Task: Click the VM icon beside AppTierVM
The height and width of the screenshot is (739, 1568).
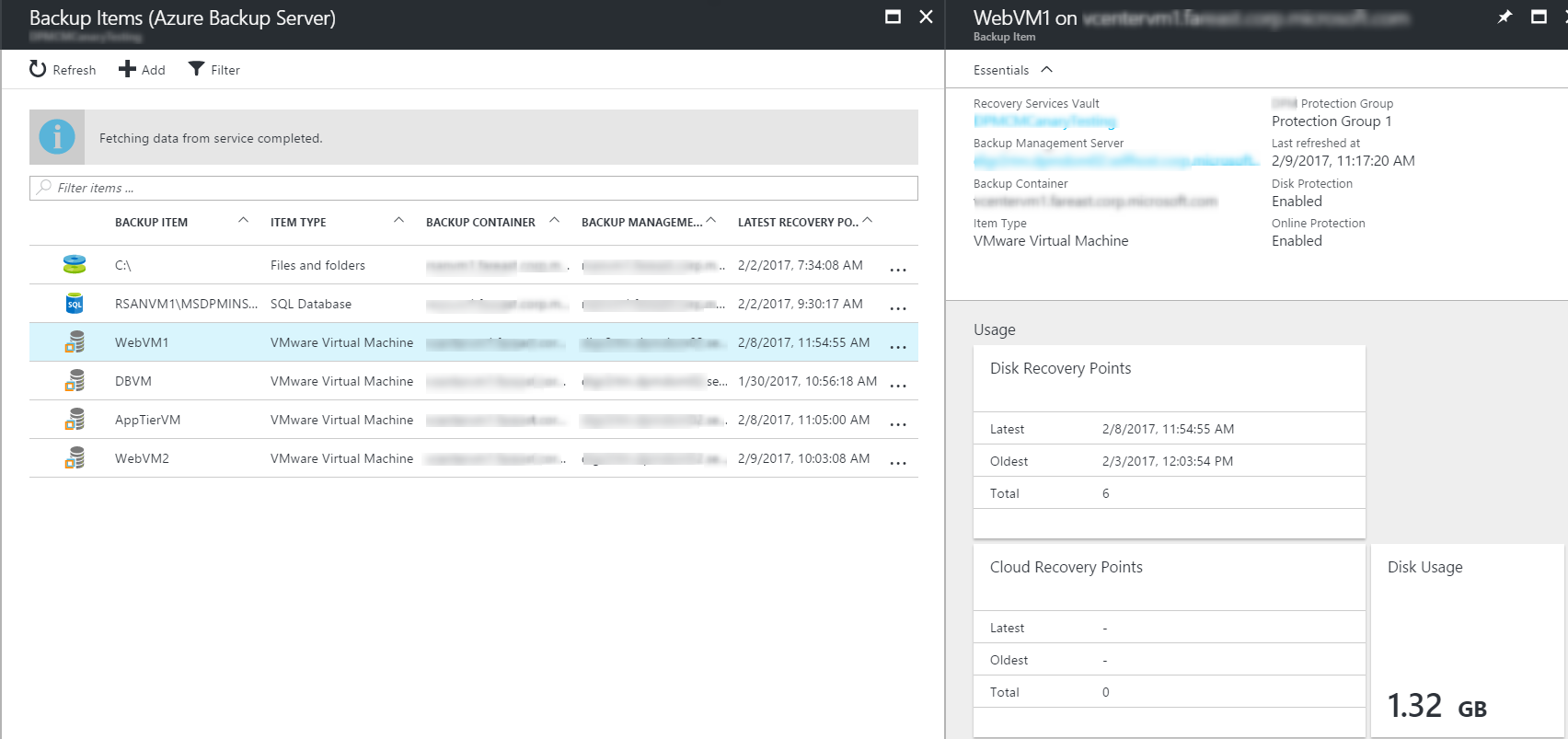Action: coord(75,420)
